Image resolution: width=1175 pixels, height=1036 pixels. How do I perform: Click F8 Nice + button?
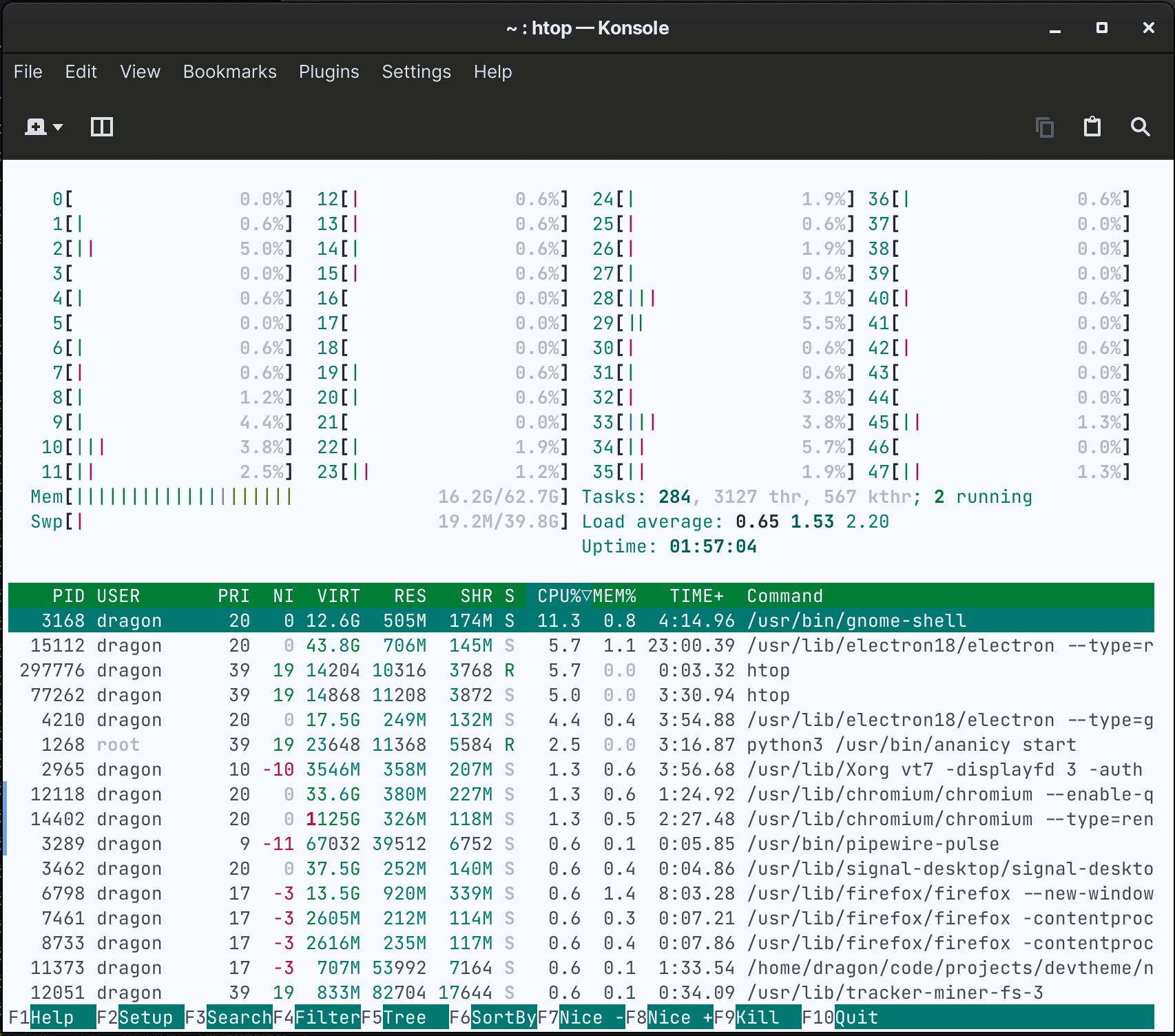(x=669, y=1017)
